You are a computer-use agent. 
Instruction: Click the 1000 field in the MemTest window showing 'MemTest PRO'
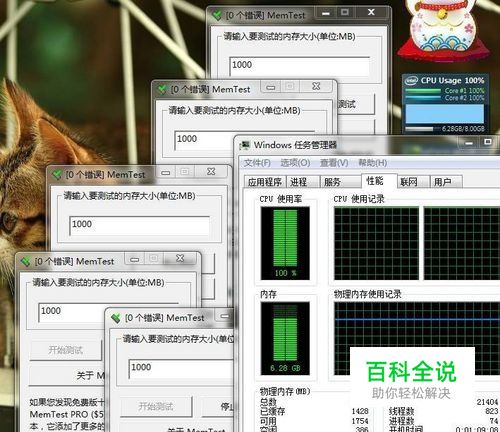coord(71,312)
